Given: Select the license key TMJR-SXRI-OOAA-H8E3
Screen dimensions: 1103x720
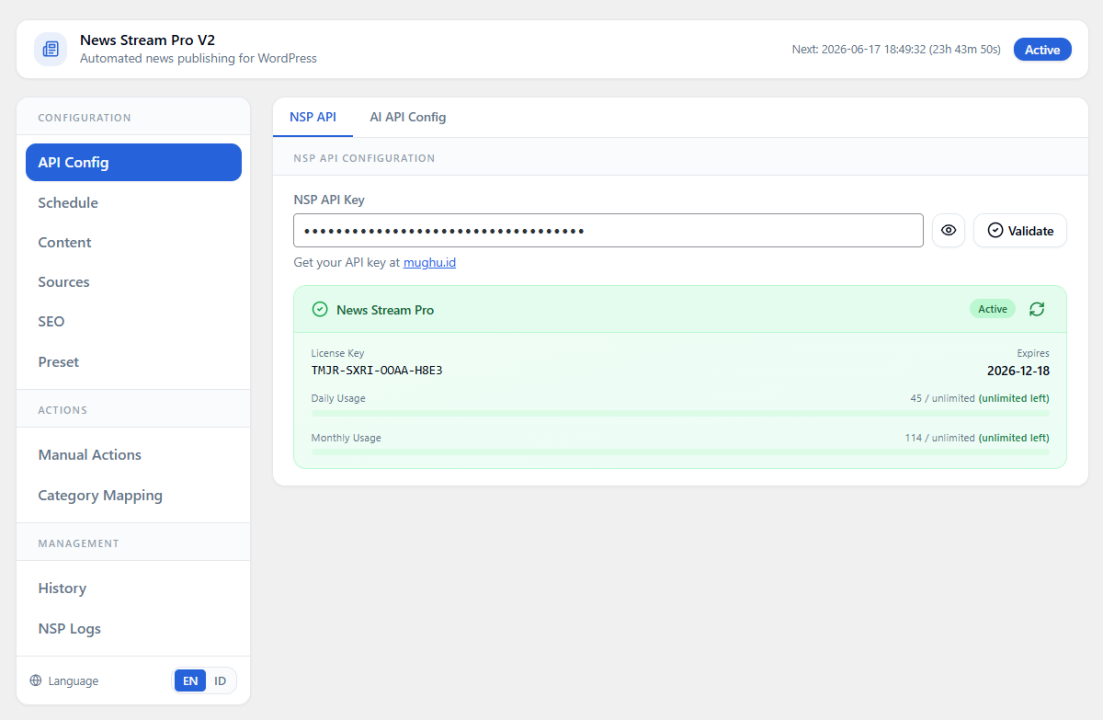Looking at the screenshot, I should tap(377, 371).
